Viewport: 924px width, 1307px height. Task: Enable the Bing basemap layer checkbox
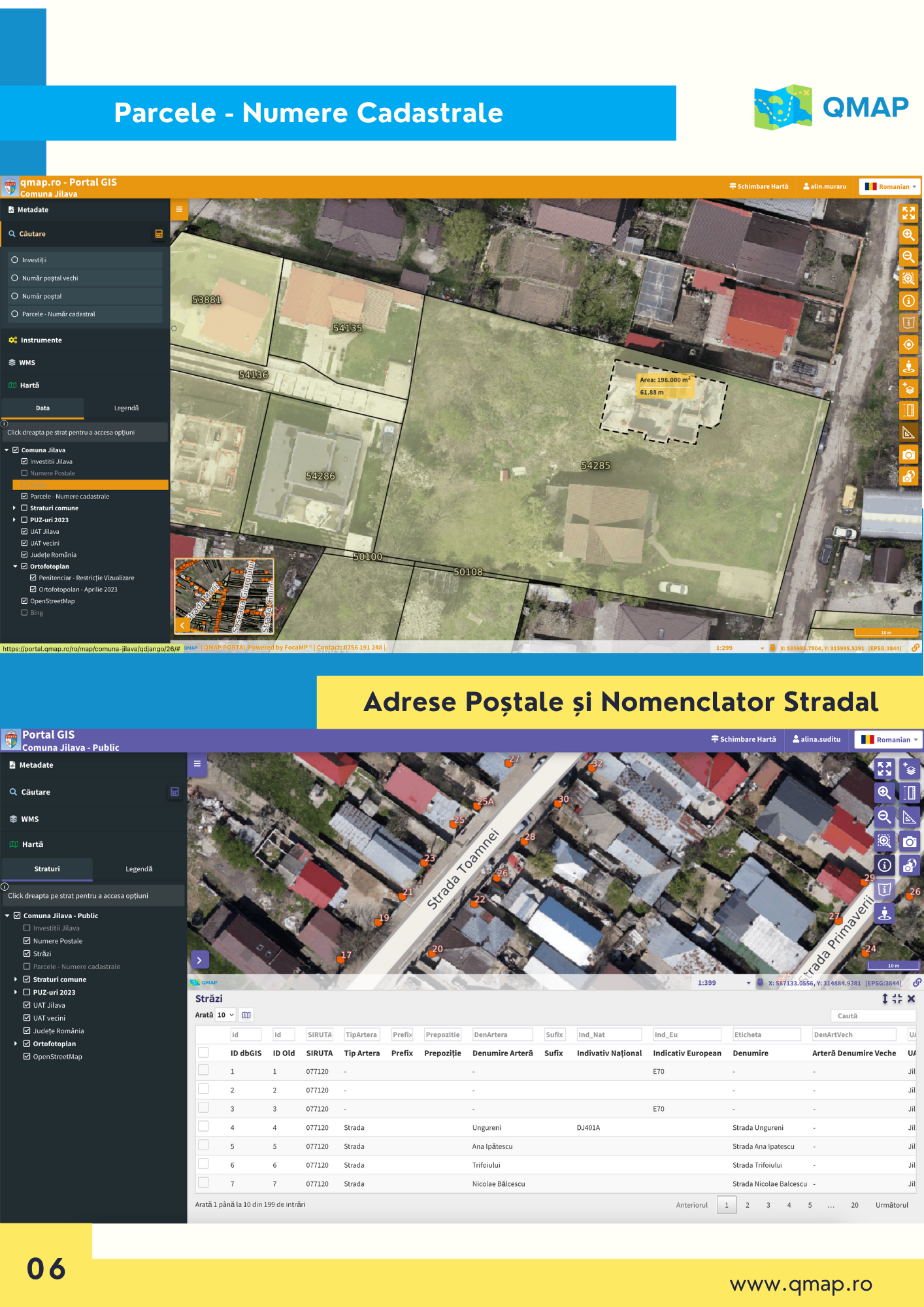pyautogui.click(x=25, y=613)
